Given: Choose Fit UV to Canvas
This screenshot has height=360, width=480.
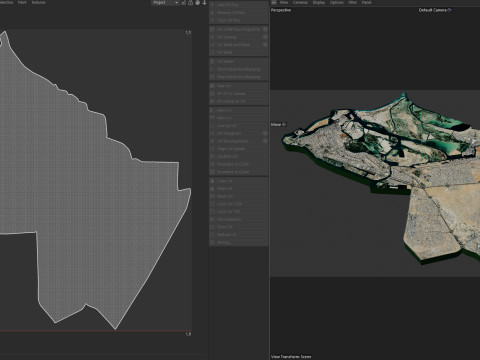Looking at the screenshot, I should (x=239, y=94).
